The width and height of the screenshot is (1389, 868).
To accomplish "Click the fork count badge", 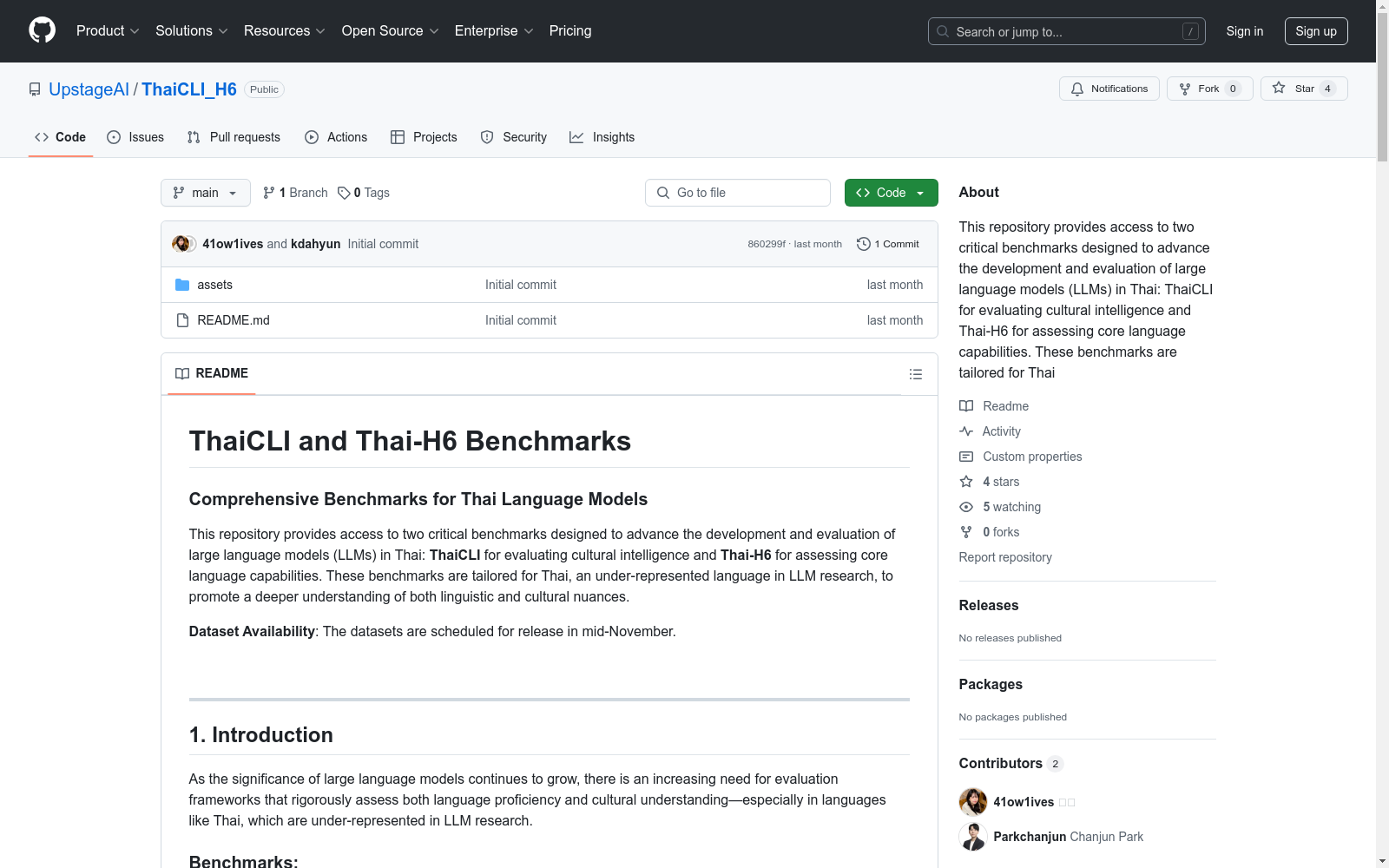I will coord(1233,89).
